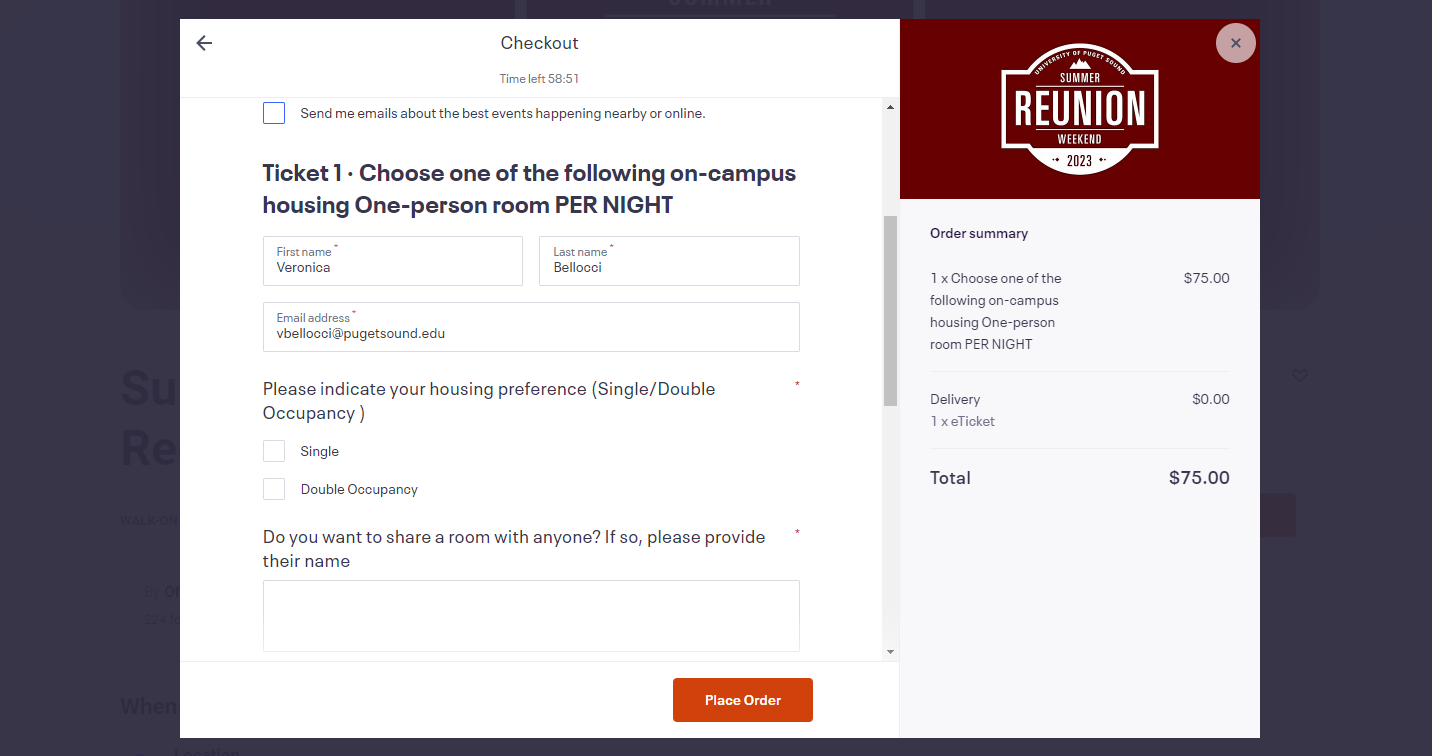This screenshot has width=1432, height=756.
Task: Click the scrollbar up arrow
Action: pos(890,107)
